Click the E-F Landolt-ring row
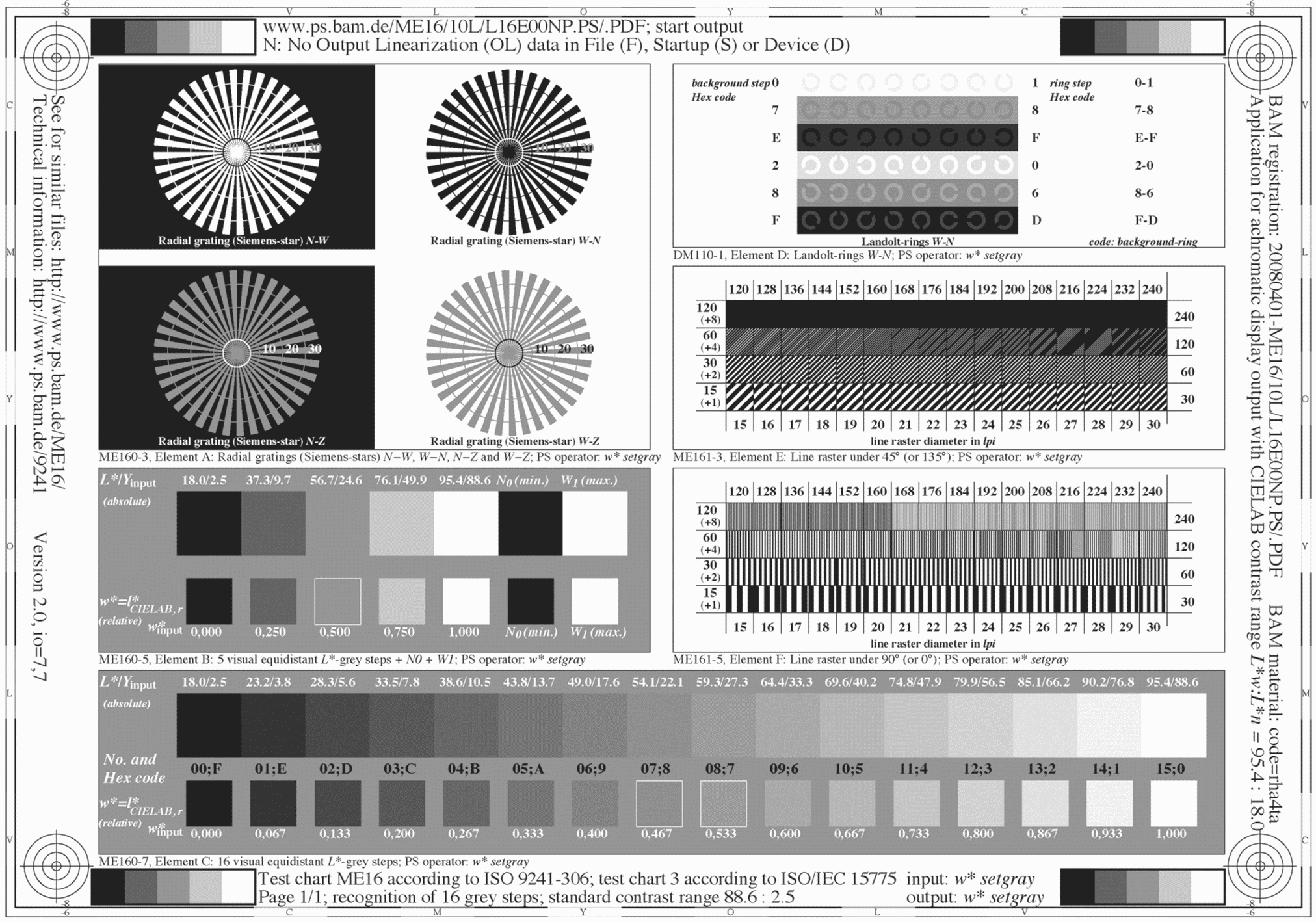1316x922 pixels. pos(907,138)
